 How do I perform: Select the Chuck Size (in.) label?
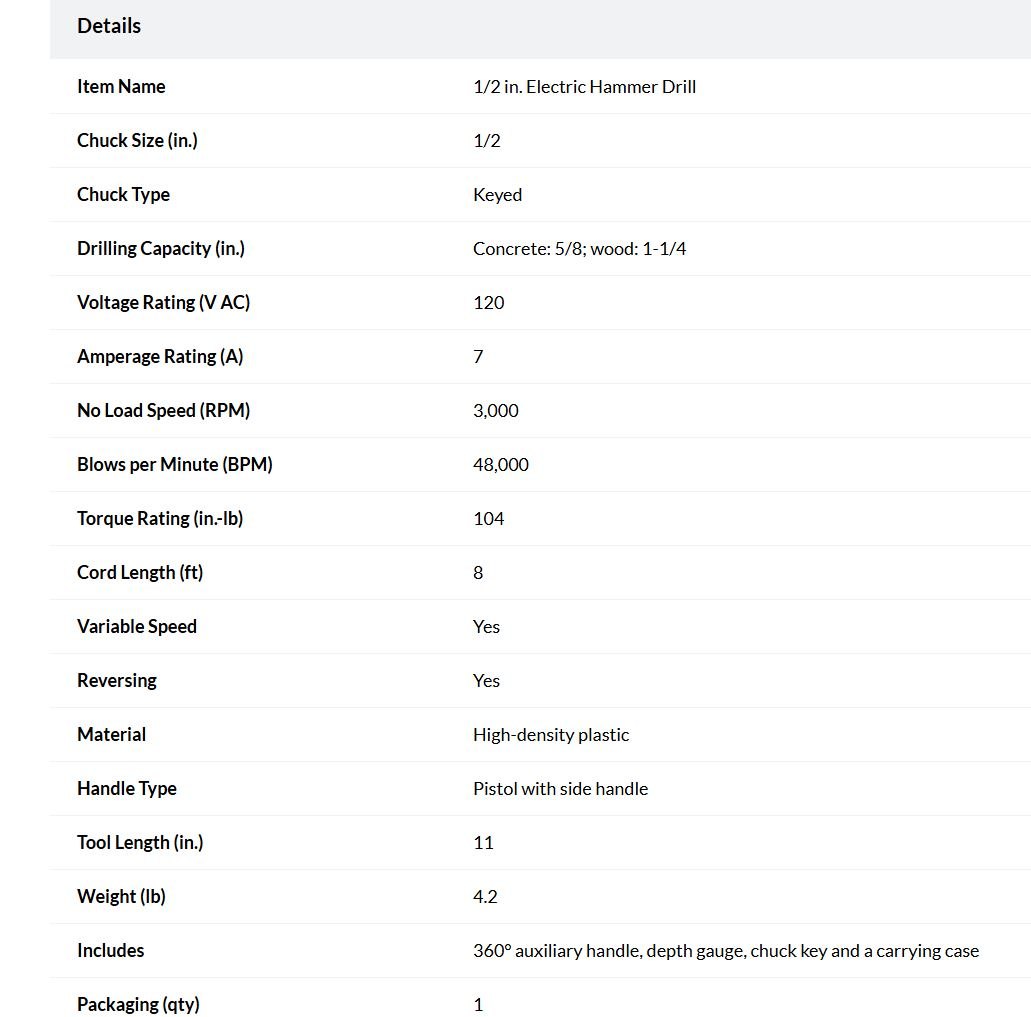tap(137, 141)
